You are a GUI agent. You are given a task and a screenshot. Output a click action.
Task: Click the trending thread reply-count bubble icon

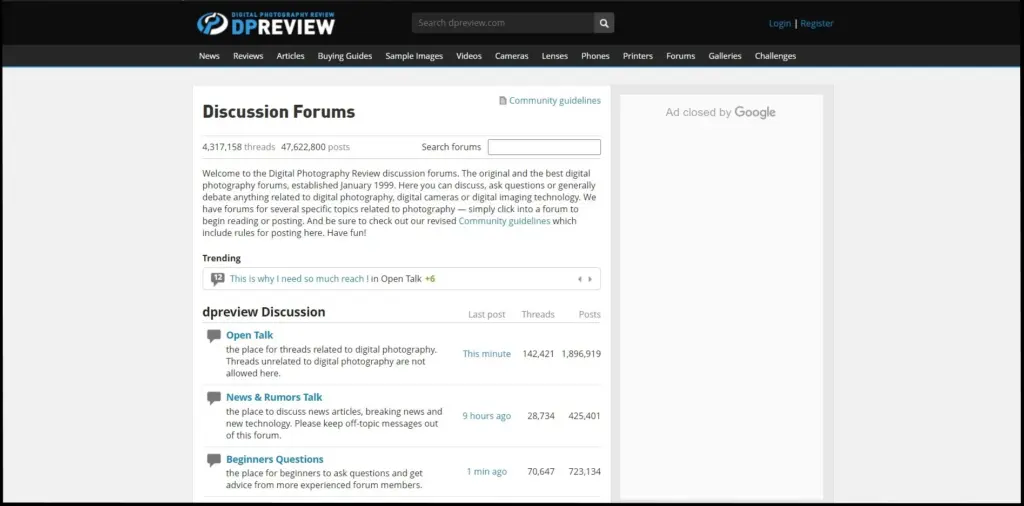point(217,279)
